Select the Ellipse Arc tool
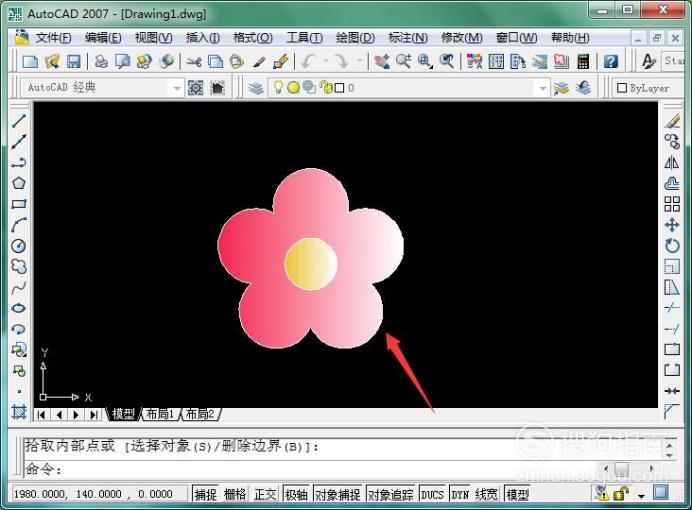 pos(19,329)
